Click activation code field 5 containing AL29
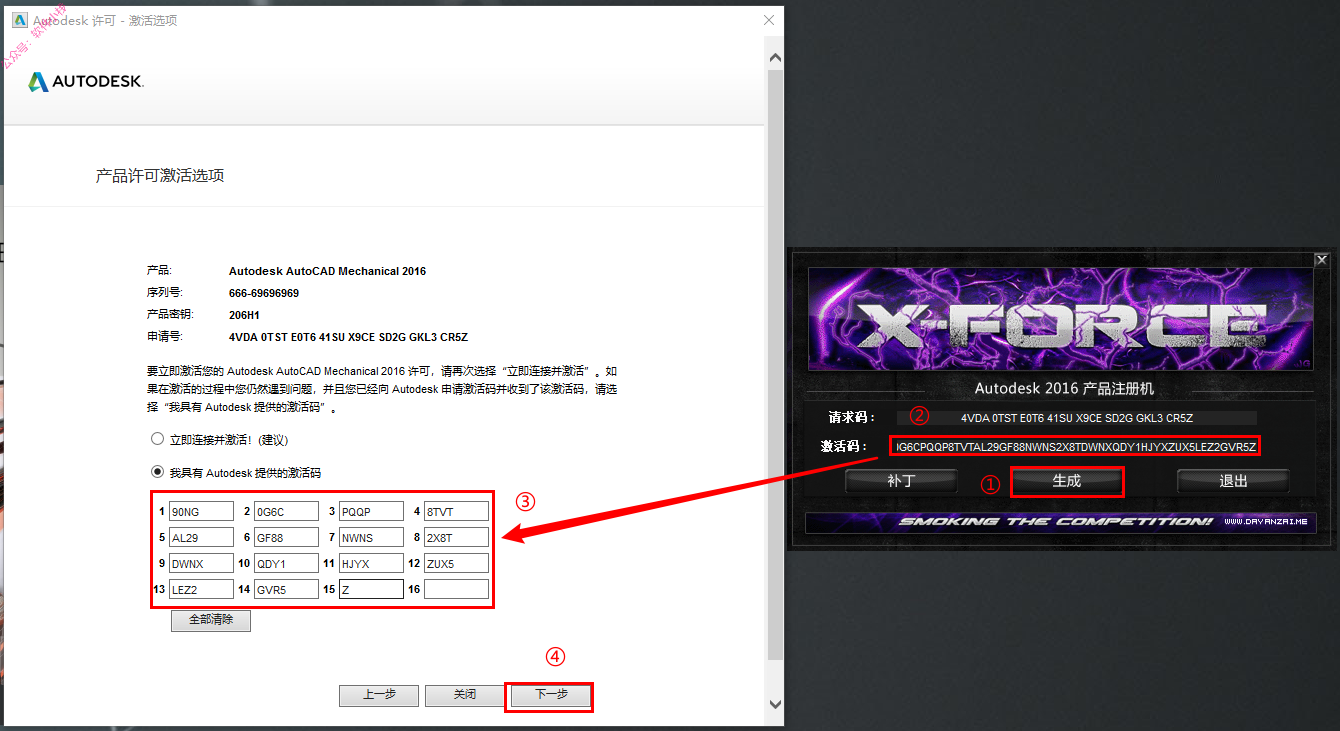 coord(201,537)
